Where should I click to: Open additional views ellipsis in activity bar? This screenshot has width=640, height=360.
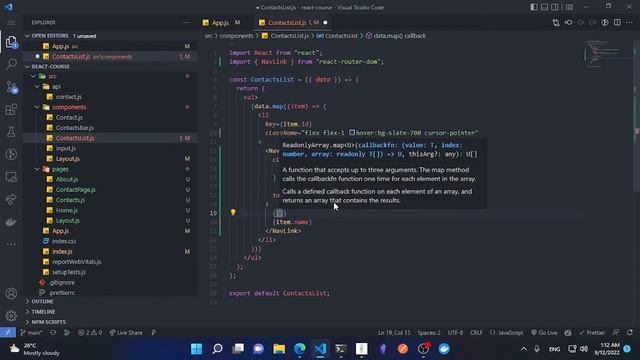[x=11, y=244]
